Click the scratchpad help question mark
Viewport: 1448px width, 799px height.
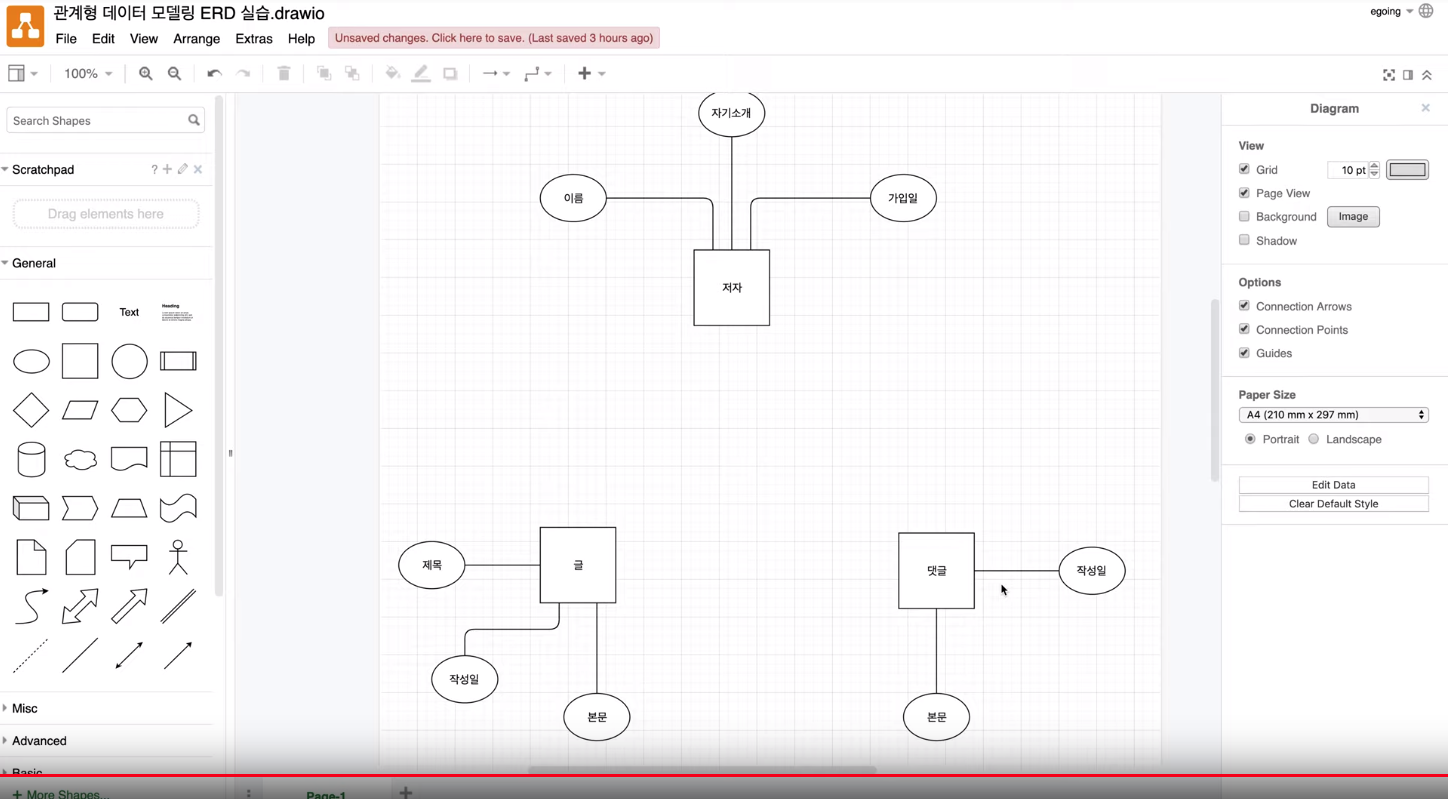point(154,170)
